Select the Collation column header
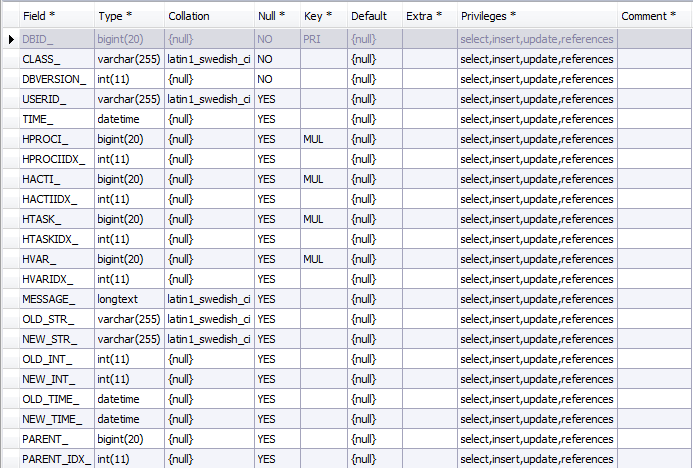 209,16
